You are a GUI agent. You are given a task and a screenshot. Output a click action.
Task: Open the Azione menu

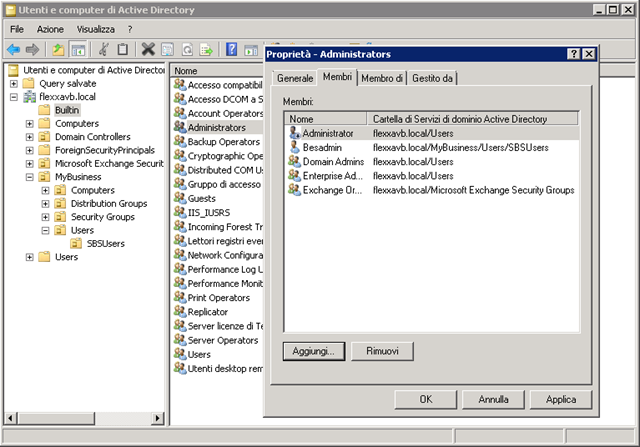coord(50,29)
